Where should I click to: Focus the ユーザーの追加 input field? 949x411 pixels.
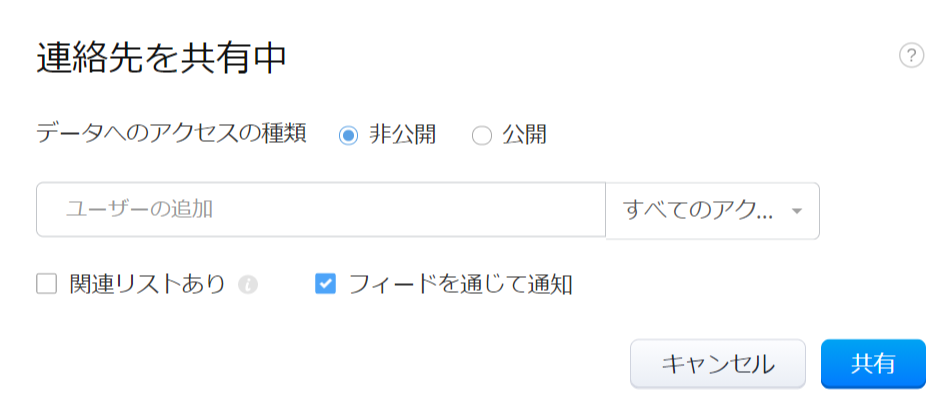pyautogui.click(x=320, y=209)
